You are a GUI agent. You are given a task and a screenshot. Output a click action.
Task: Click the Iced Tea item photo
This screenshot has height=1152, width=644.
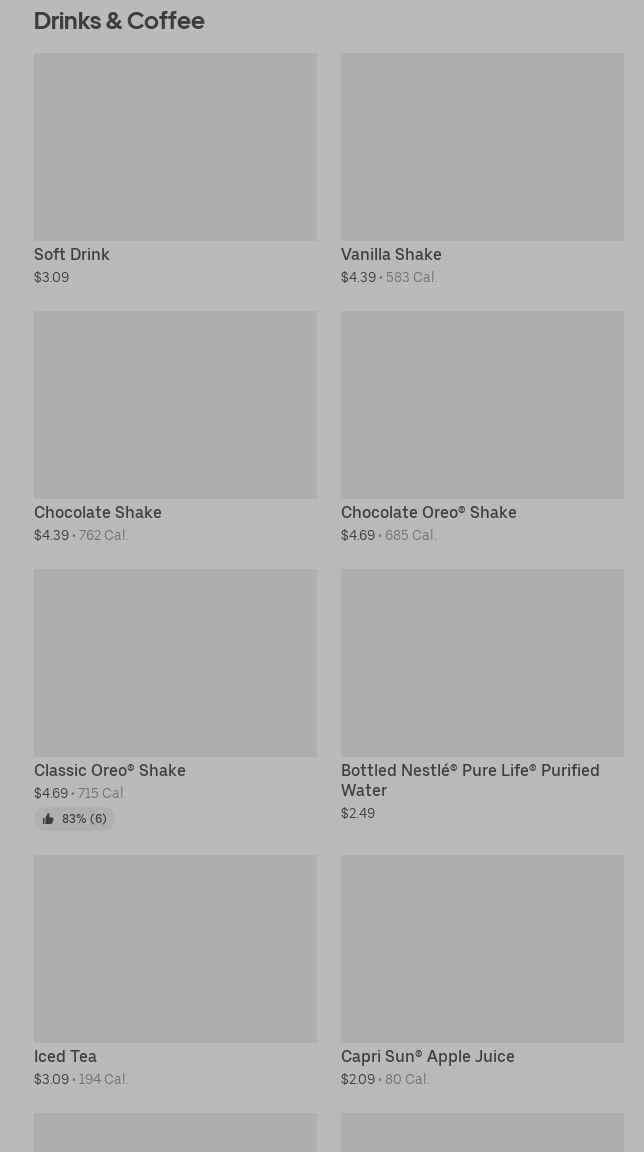[175, 949]
